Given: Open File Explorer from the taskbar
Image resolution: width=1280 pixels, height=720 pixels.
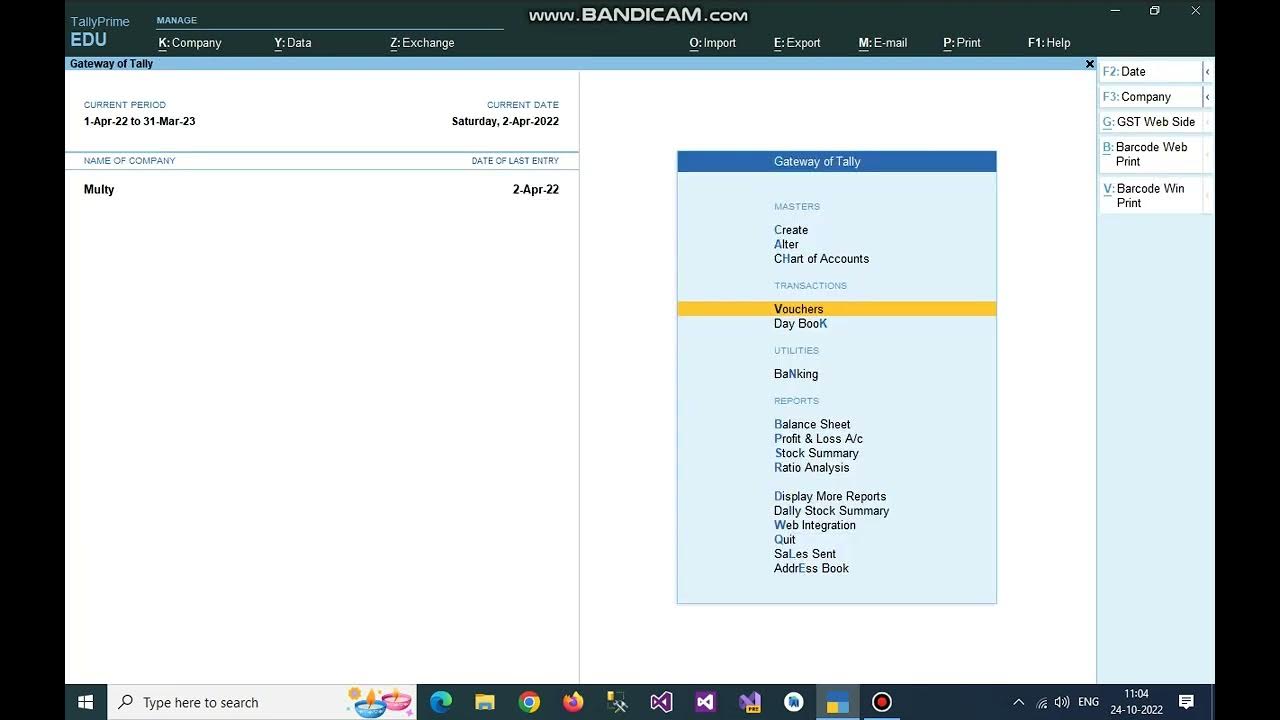Looking at the screenshot, I should (485, 702).
